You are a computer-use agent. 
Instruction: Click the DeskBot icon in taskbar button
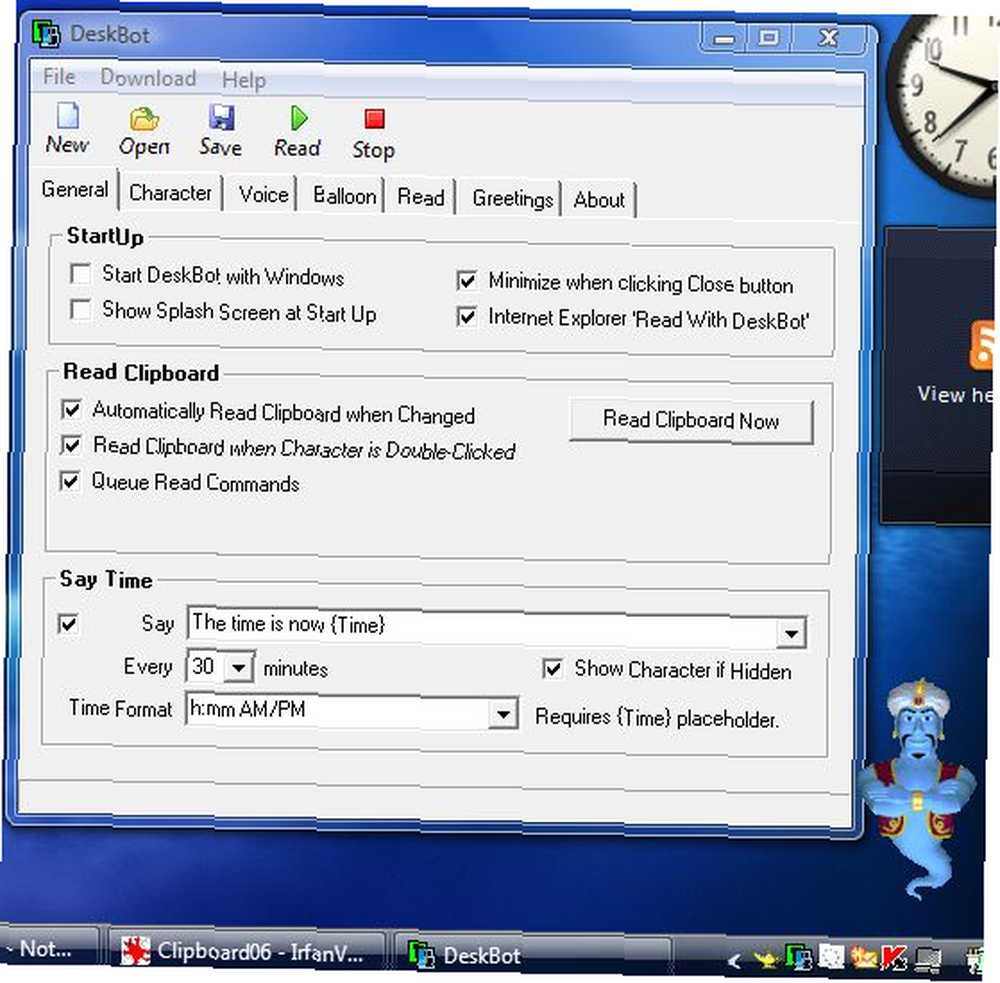pyautogui.click(x=421, y=955)
